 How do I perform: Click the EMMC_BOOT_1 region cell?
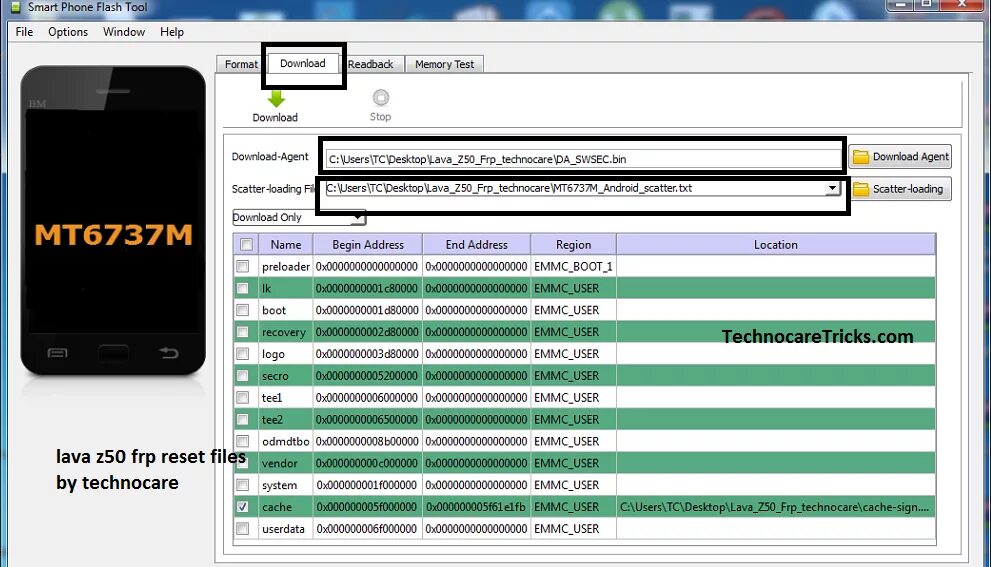(x=573, y=267)
